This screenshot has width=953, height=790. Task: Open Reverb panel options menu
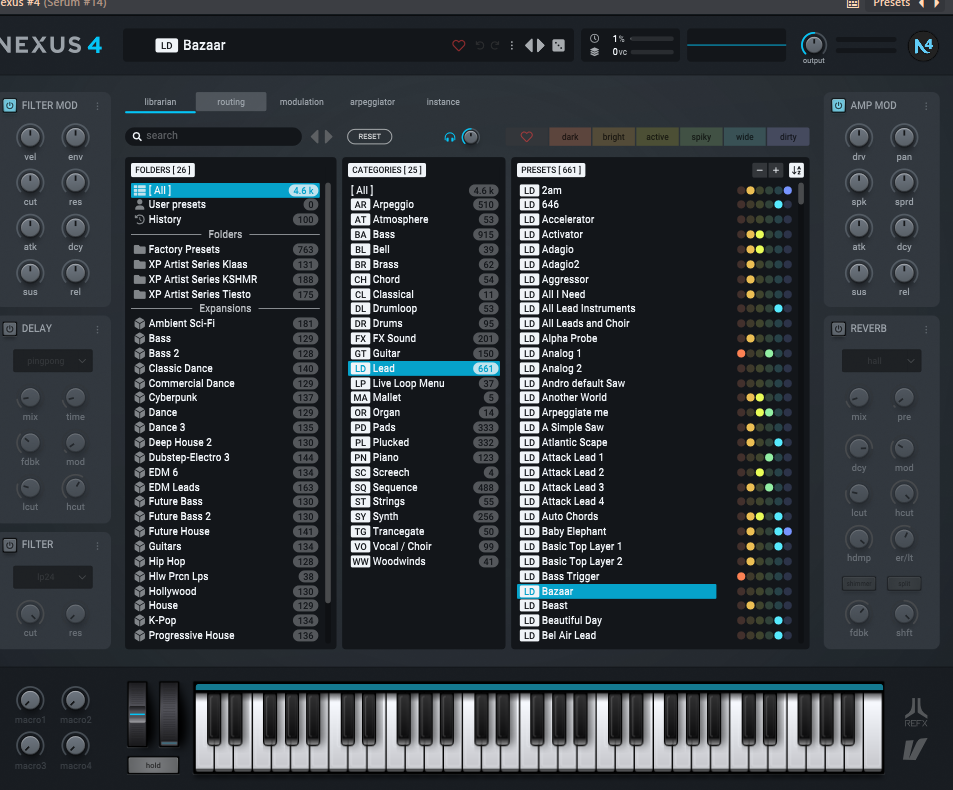click(x=926, y=329)
